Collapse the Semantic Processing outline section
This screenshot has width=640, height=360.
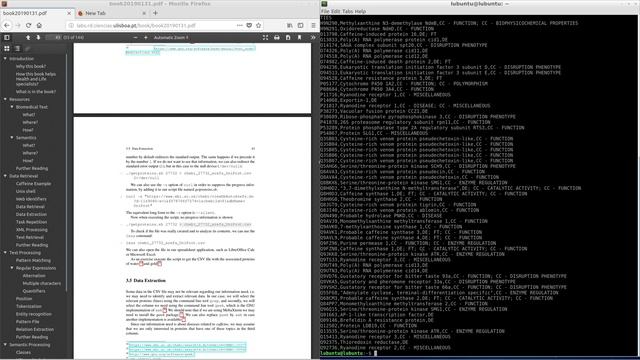5,345
